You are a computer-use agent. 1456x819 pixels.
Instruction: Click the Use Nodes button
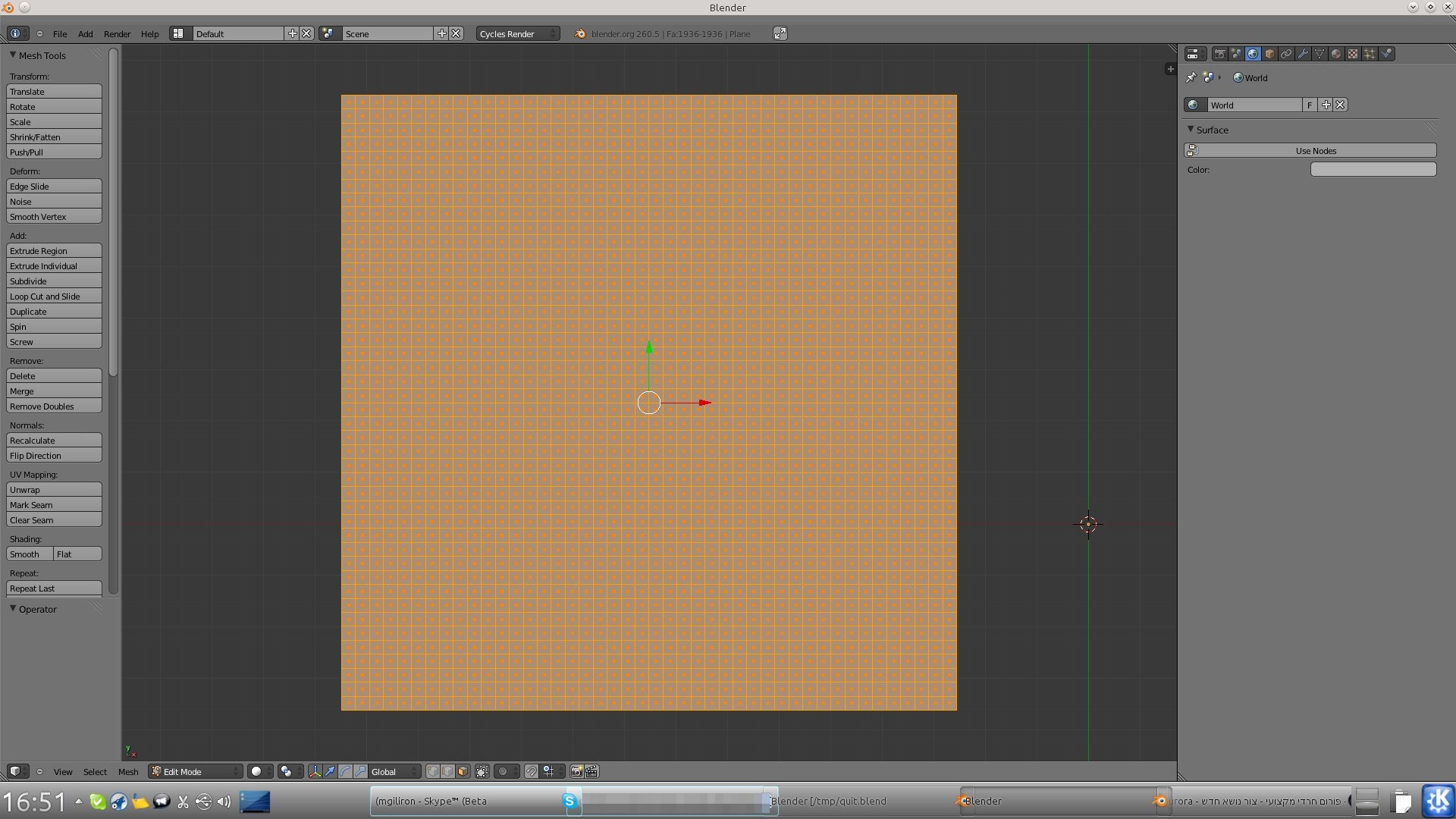(1316, 150)
